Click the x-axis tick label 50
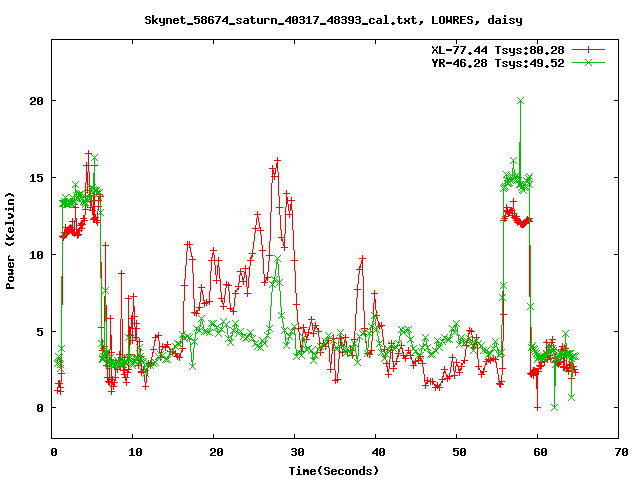The image size is (640, 480). pos(459,452)
